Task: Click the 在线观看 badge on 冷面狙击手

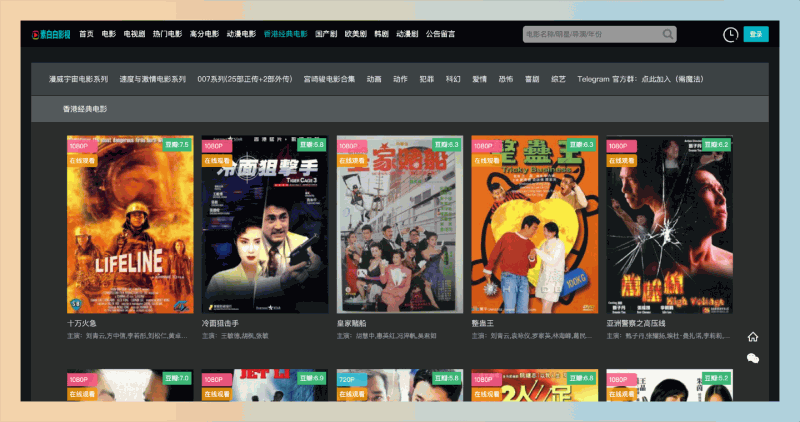Action: tap(217, 161)
